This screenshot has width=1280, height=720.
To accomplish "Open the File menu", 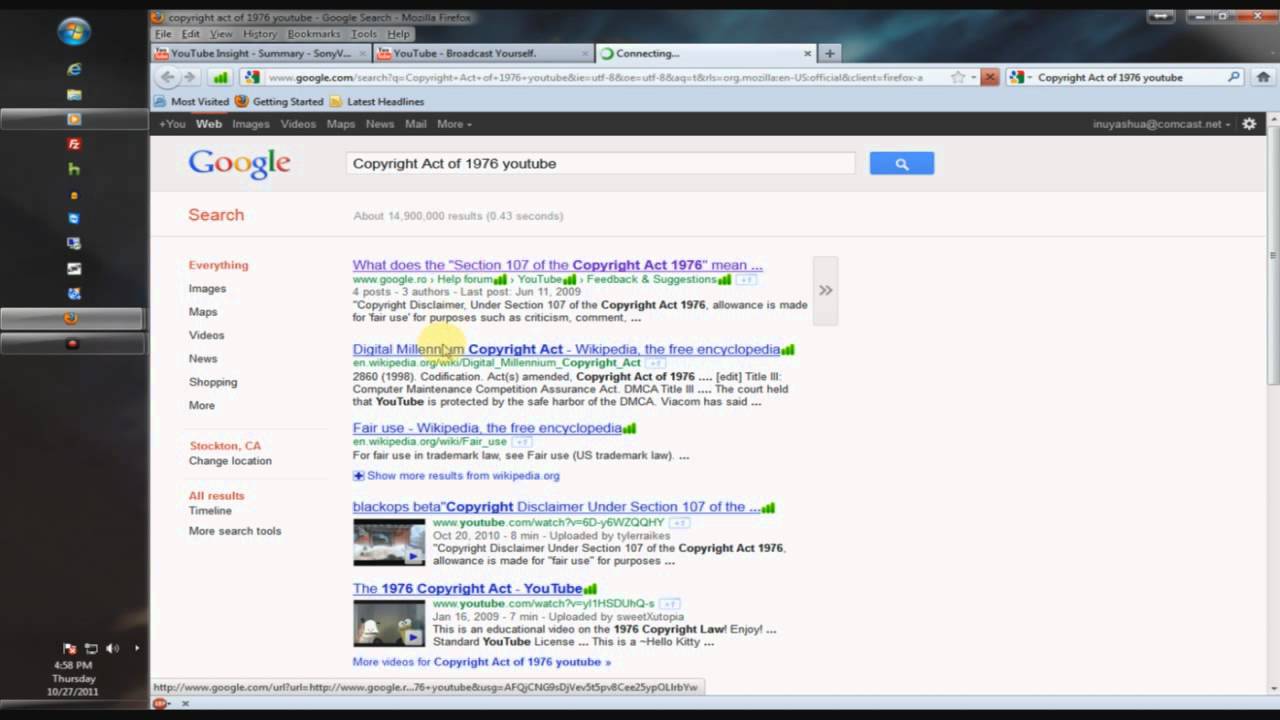I will [163, 34].
